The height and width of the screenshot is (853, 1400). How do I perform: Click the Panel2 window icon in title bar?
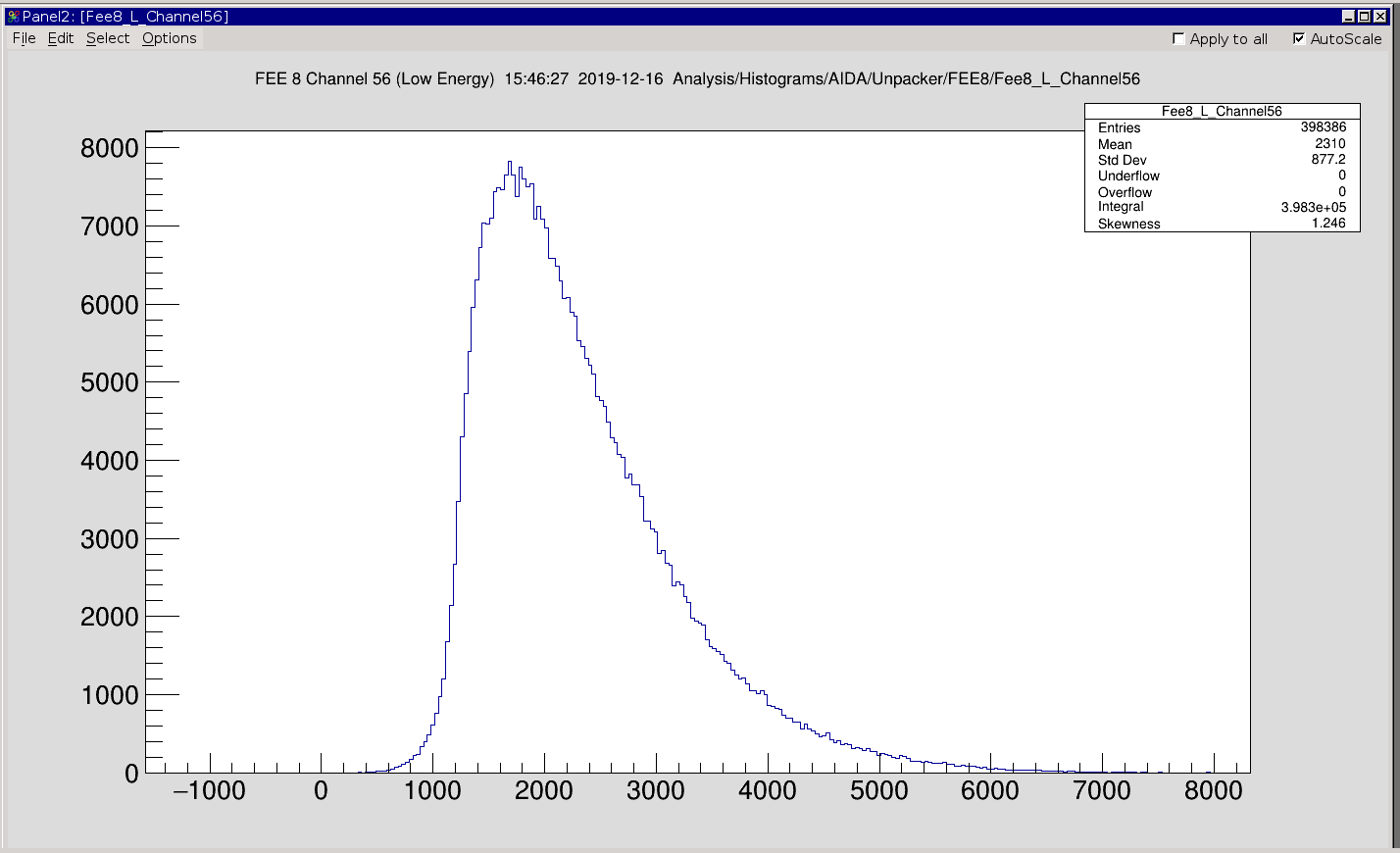click(x=13, y=17)
